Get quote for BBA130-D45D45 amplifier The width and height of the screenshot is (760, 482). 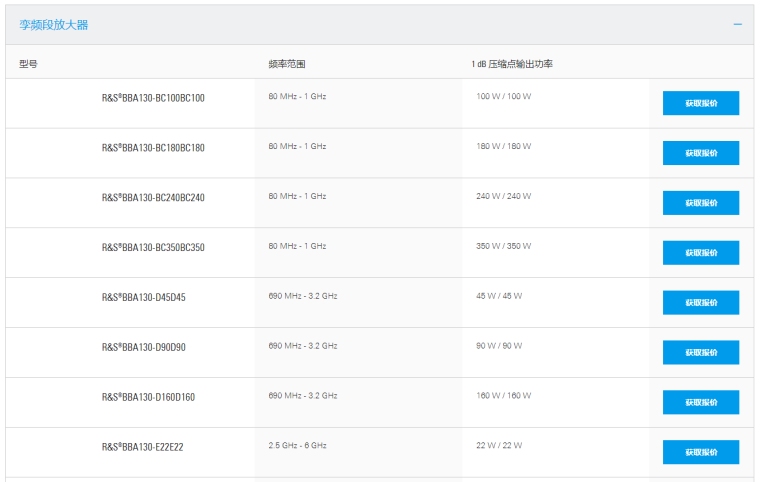[700, 302]
